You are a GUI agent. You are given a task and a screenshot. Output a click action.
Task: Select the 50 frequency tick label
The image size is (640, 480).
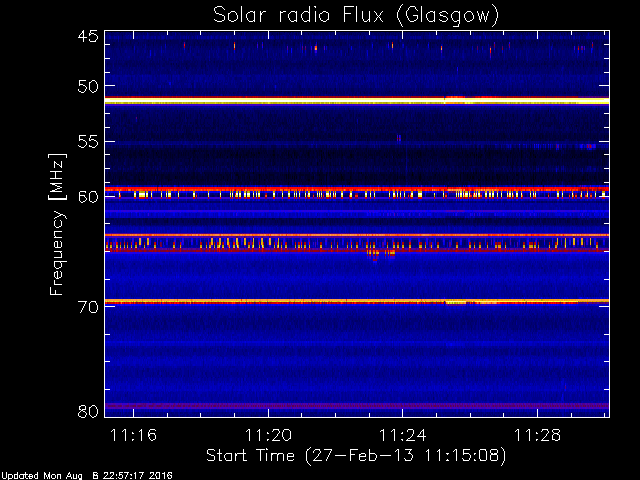88,87
